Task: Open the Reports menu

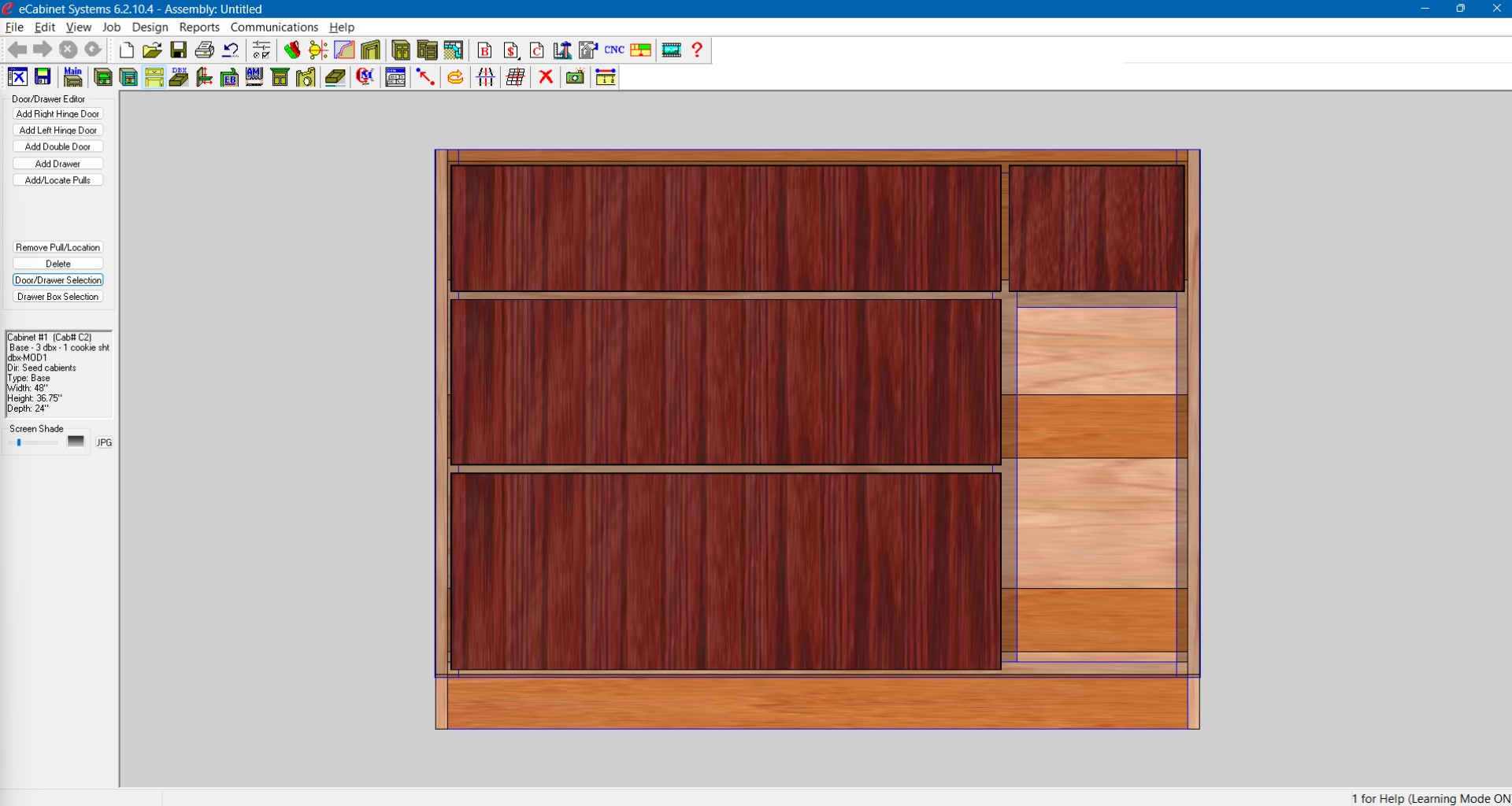Action: (199, 27)
